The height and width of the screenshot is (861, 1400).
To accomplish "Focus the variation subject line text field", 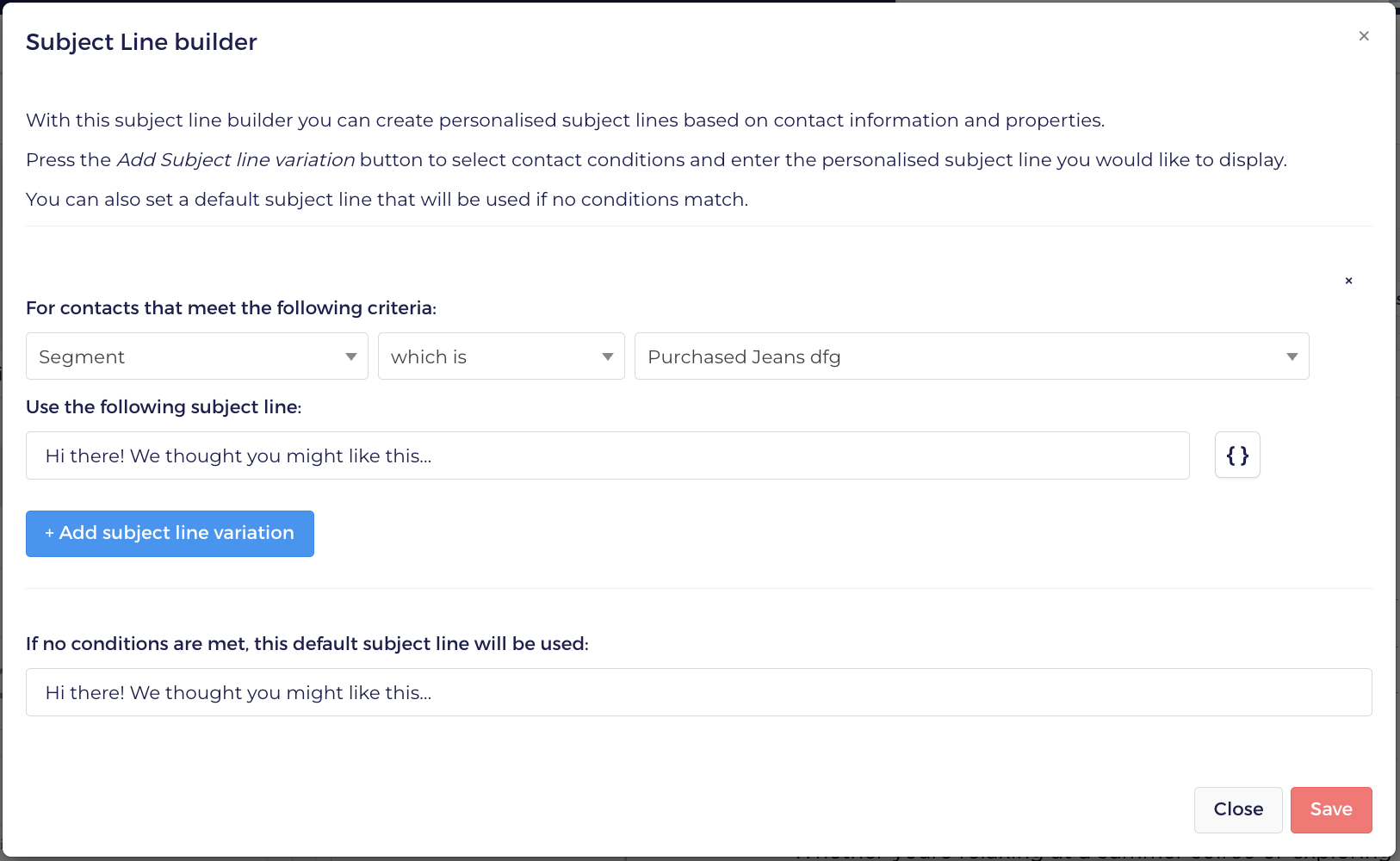I will click(608, 455).
